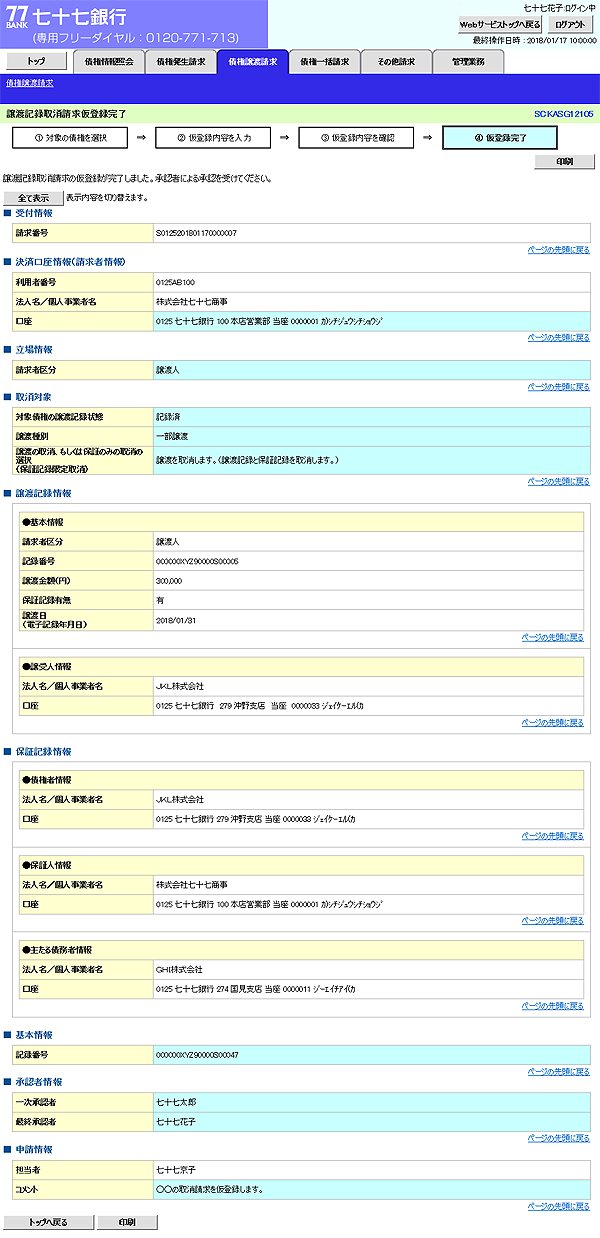Click the Webサービストップへ戻る button

(x=500, y=24)
